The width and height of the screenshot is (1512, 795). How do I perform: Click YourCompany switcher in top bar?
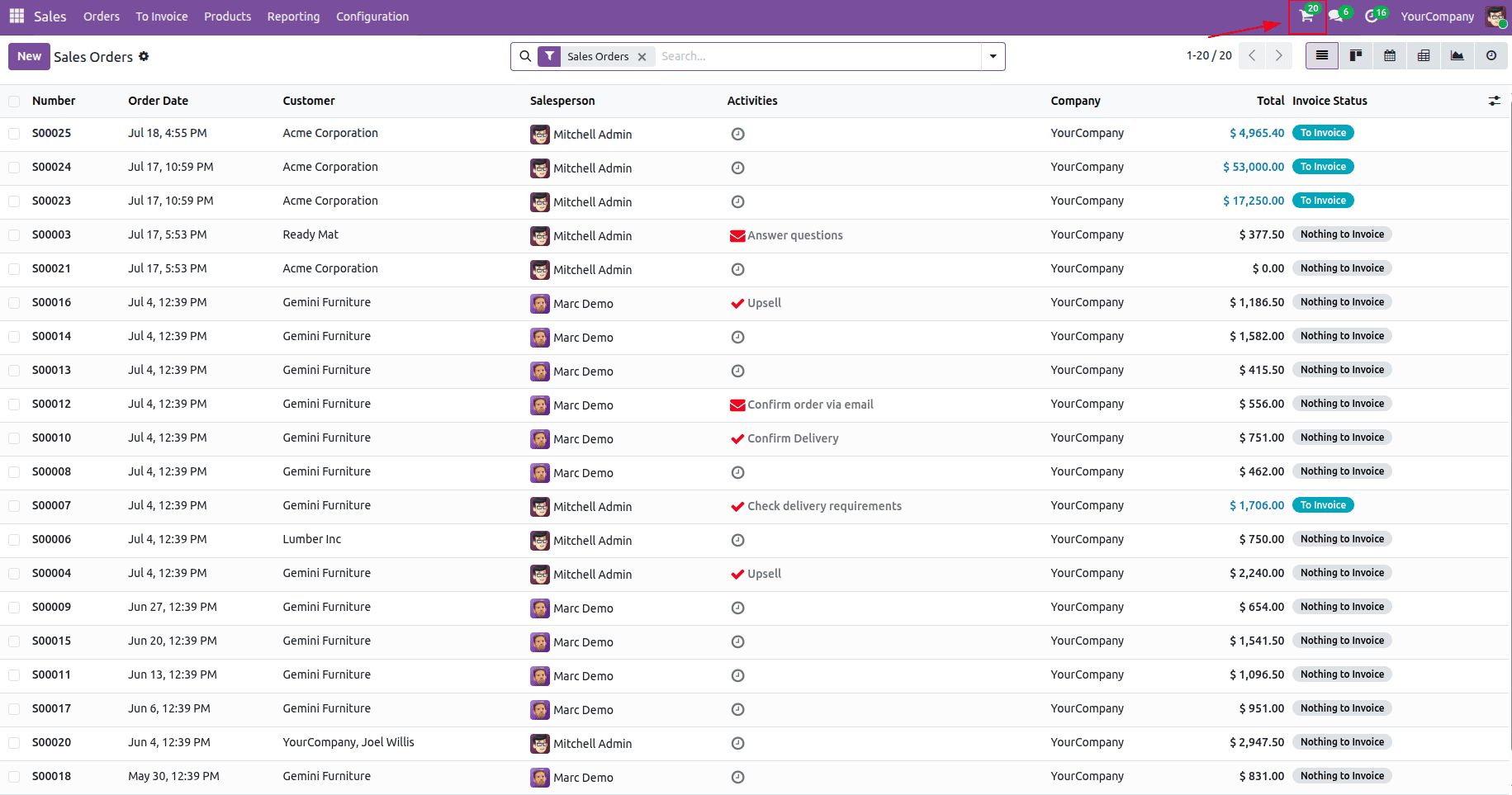(1437, 17)
